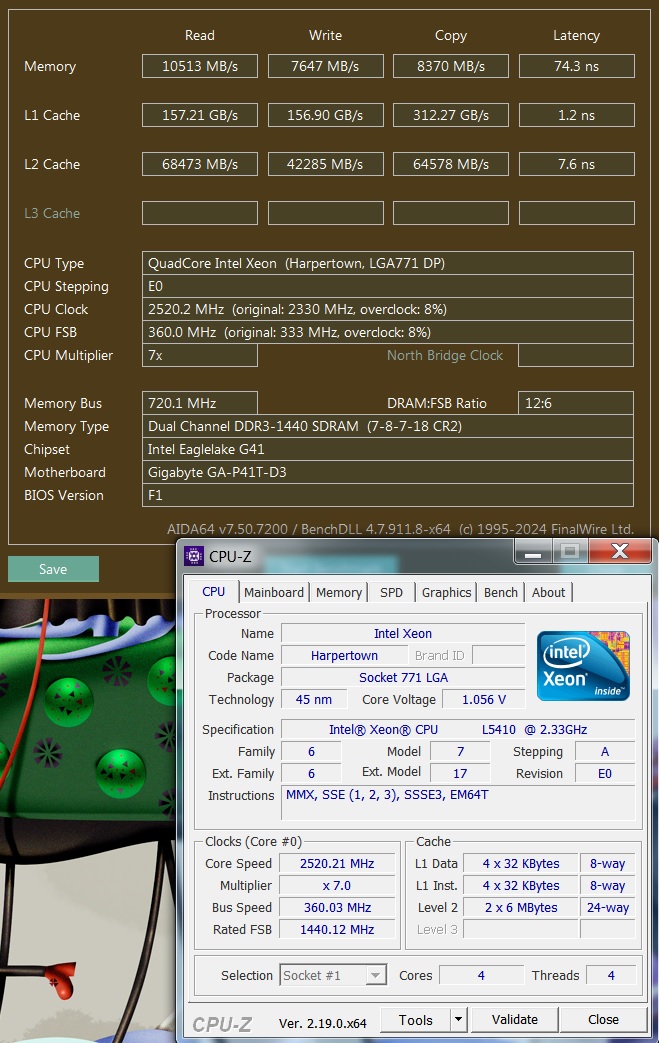
Task: Click Memory Bus value 720.1 MHz
Action: [x=199, y=403]
